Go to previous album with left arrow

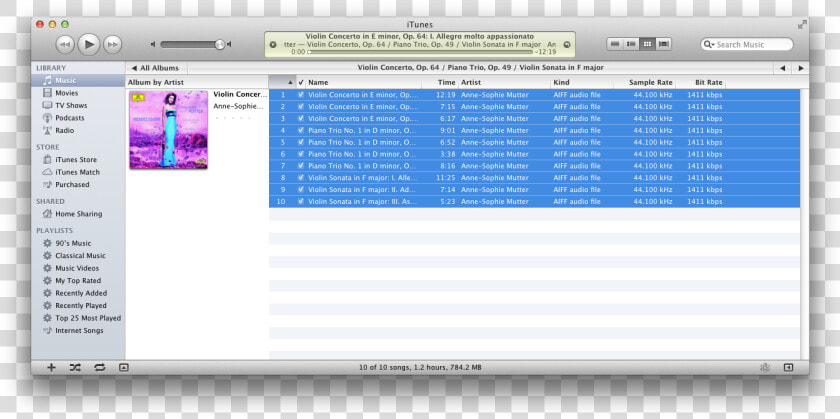click(782, 68)
